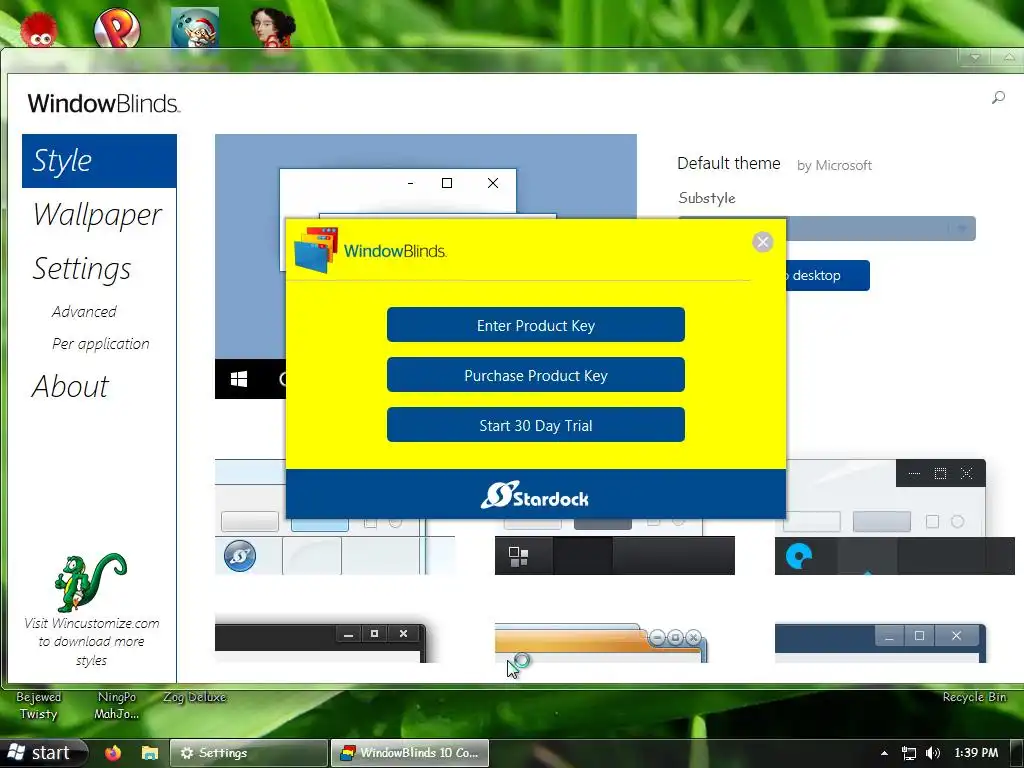Click the network tray icon
Screen dimensions: 1024x768
pos(908,753)
